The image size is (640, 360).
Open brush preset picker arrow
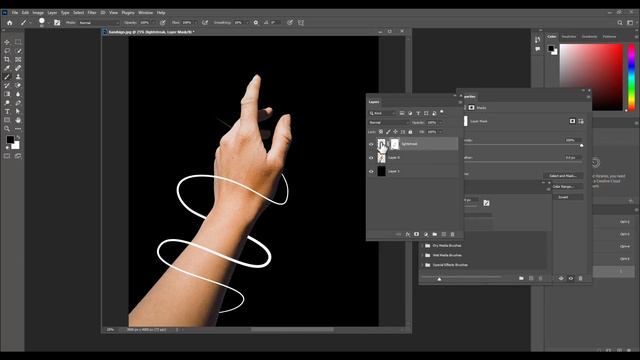click(x=48, y=23)
